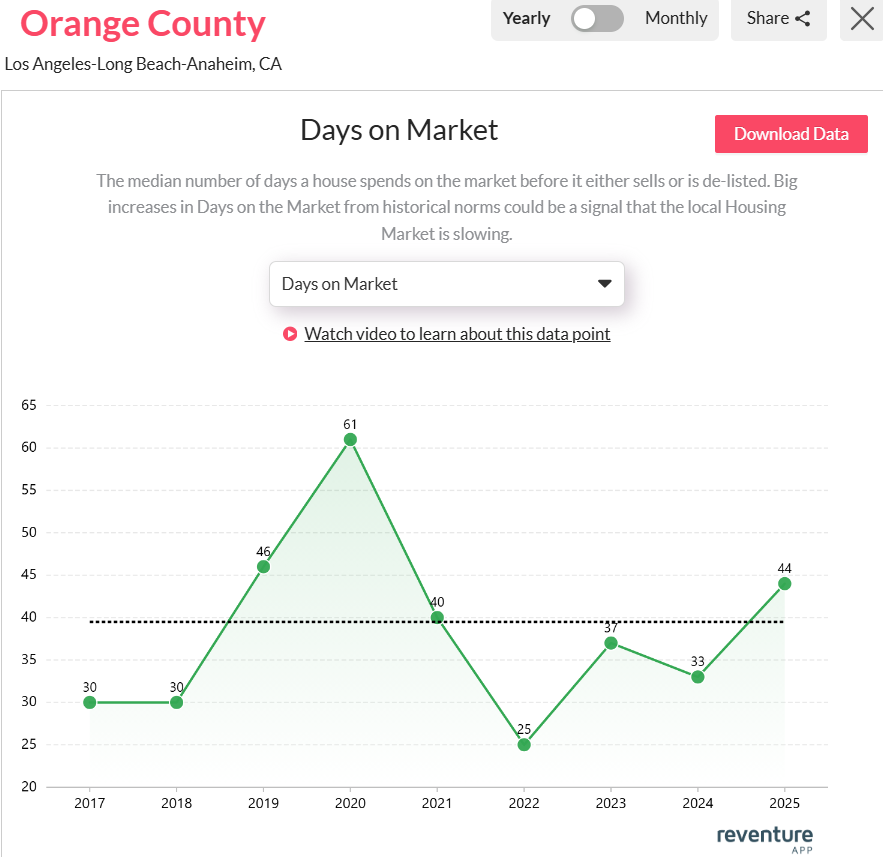
Task: Click the 65 y-axis label
Action: point(29,405)
